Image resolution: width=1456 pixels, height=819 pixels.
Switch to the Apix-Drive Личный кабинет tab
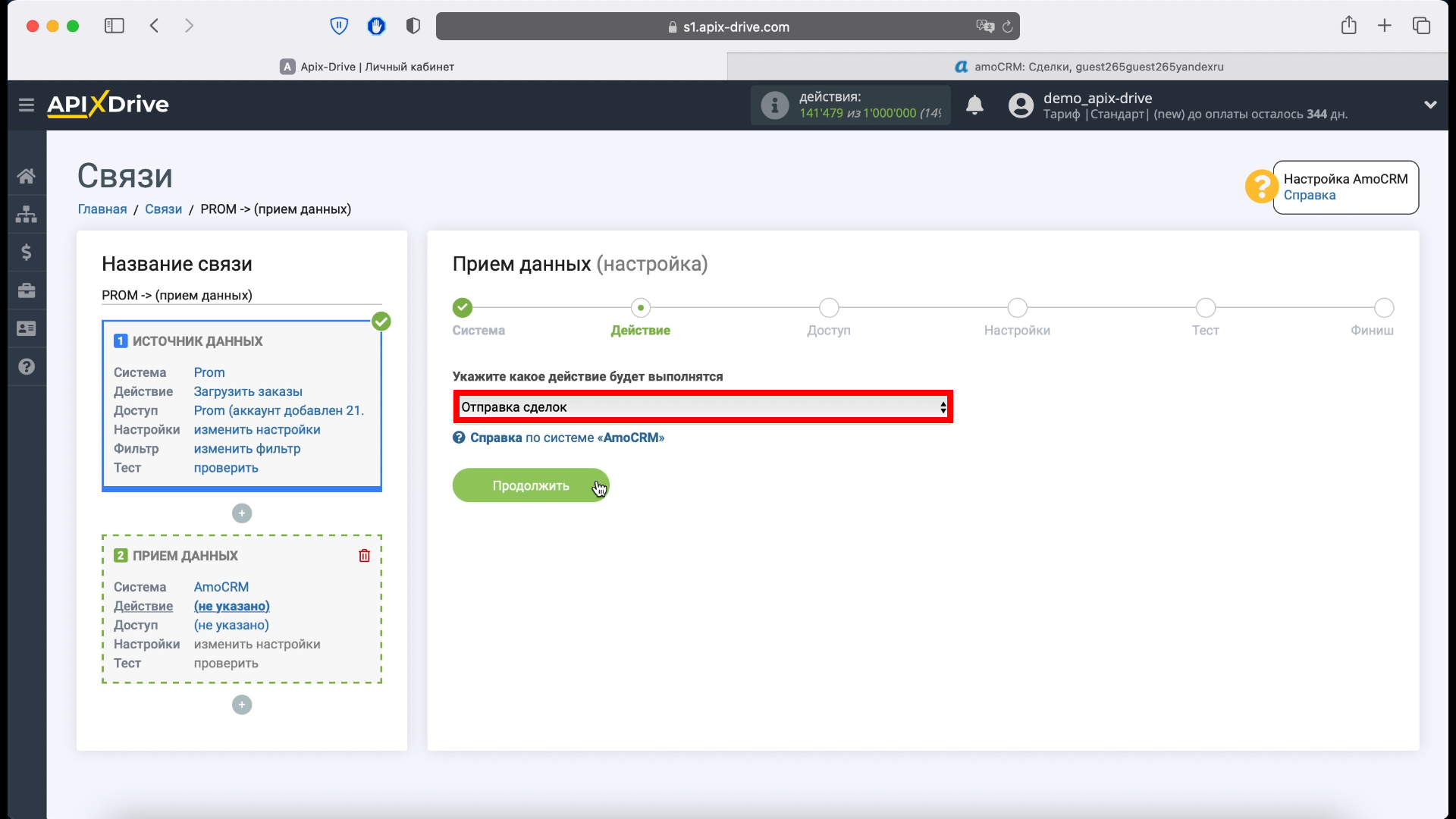tap(367, 67)
